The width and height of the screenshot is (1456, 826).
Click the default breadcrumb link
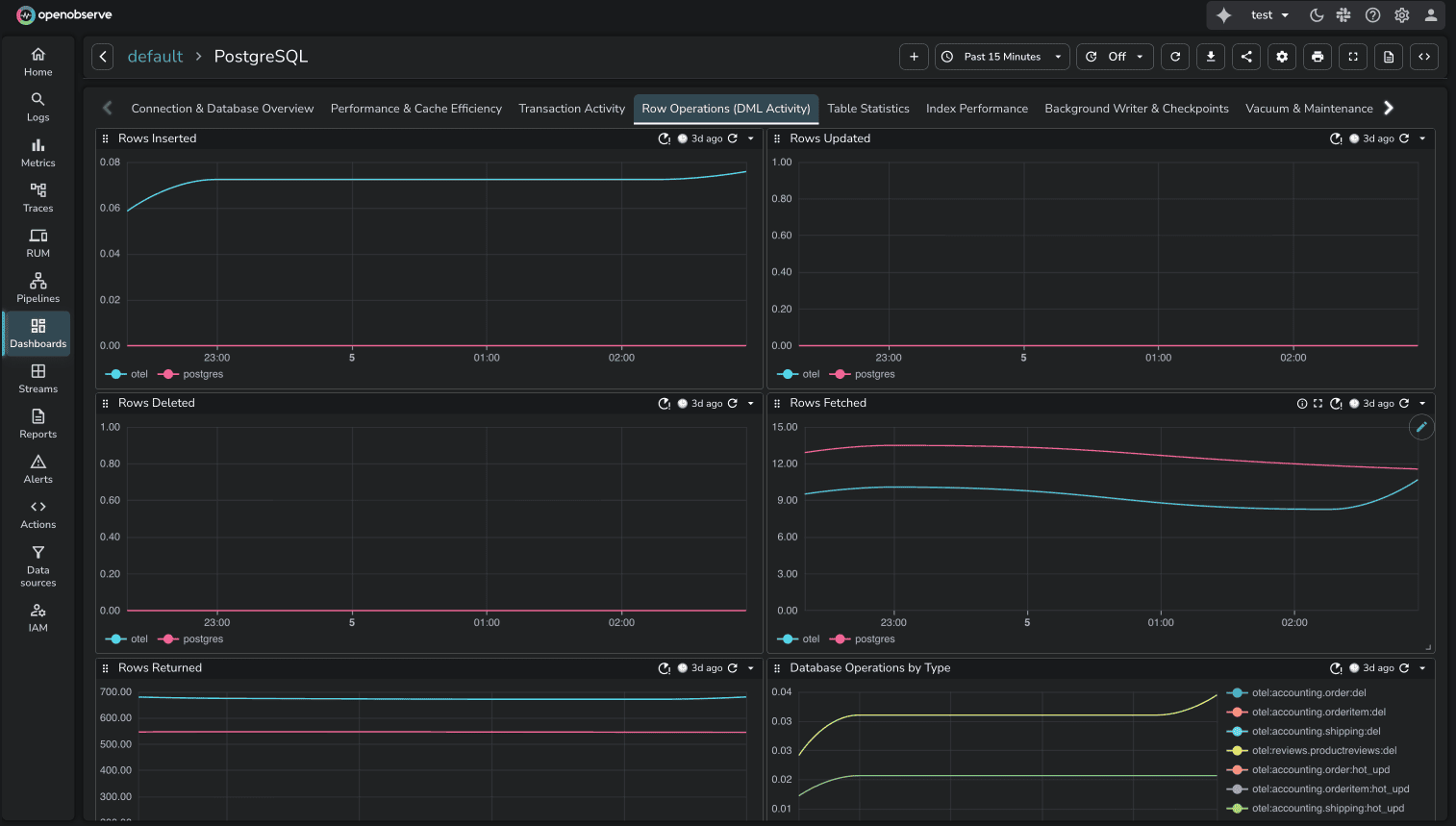click(x=155, y=57)
